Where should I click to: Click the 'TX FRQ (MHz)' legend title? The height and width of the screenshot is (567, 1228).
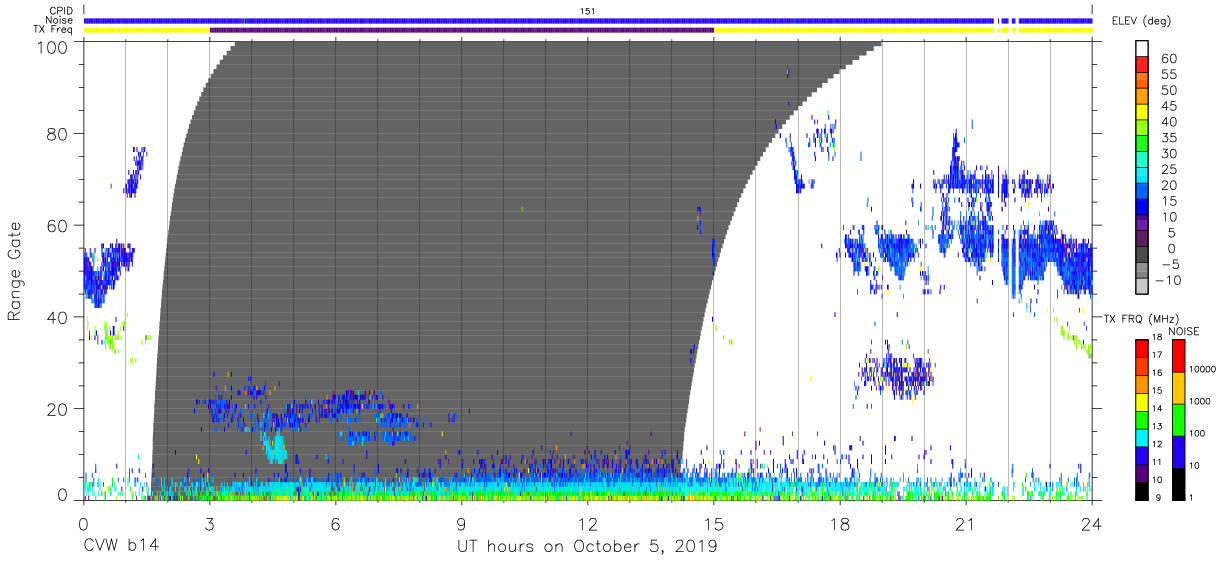1141,317
